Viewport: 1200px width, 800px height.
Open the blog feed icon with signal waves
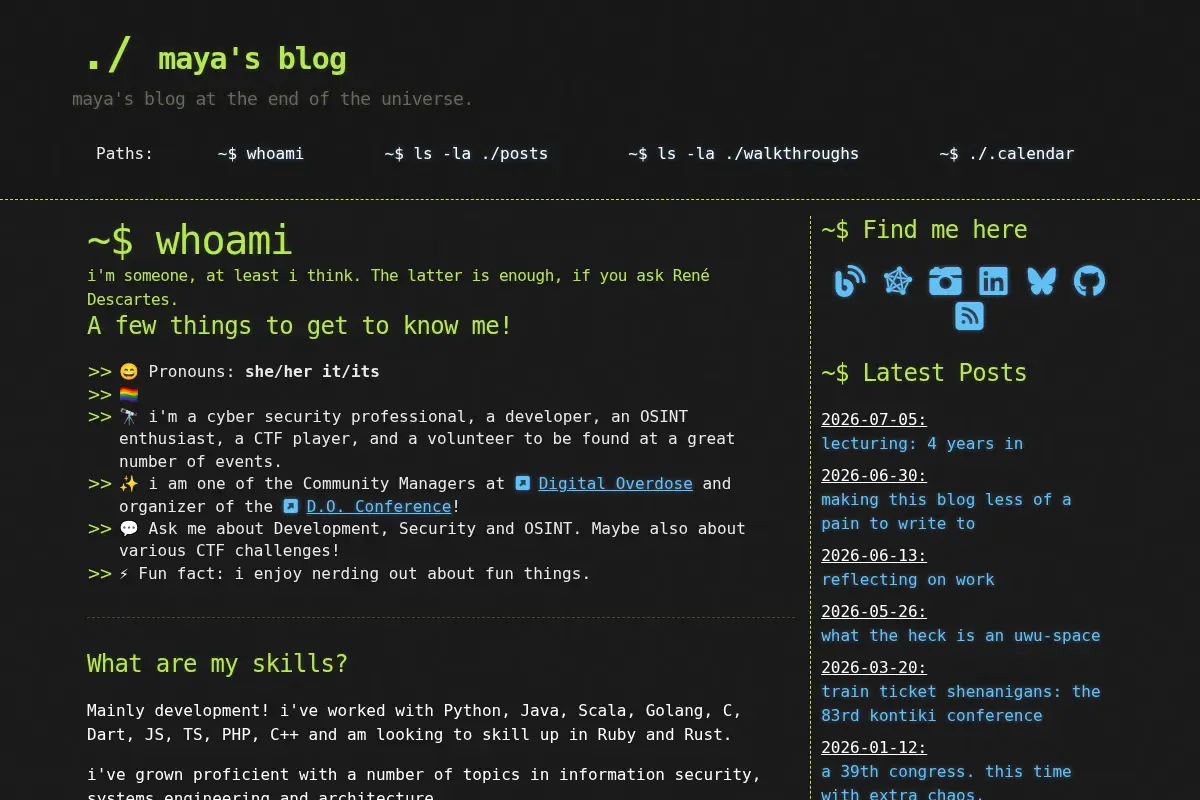pos(850,281)
